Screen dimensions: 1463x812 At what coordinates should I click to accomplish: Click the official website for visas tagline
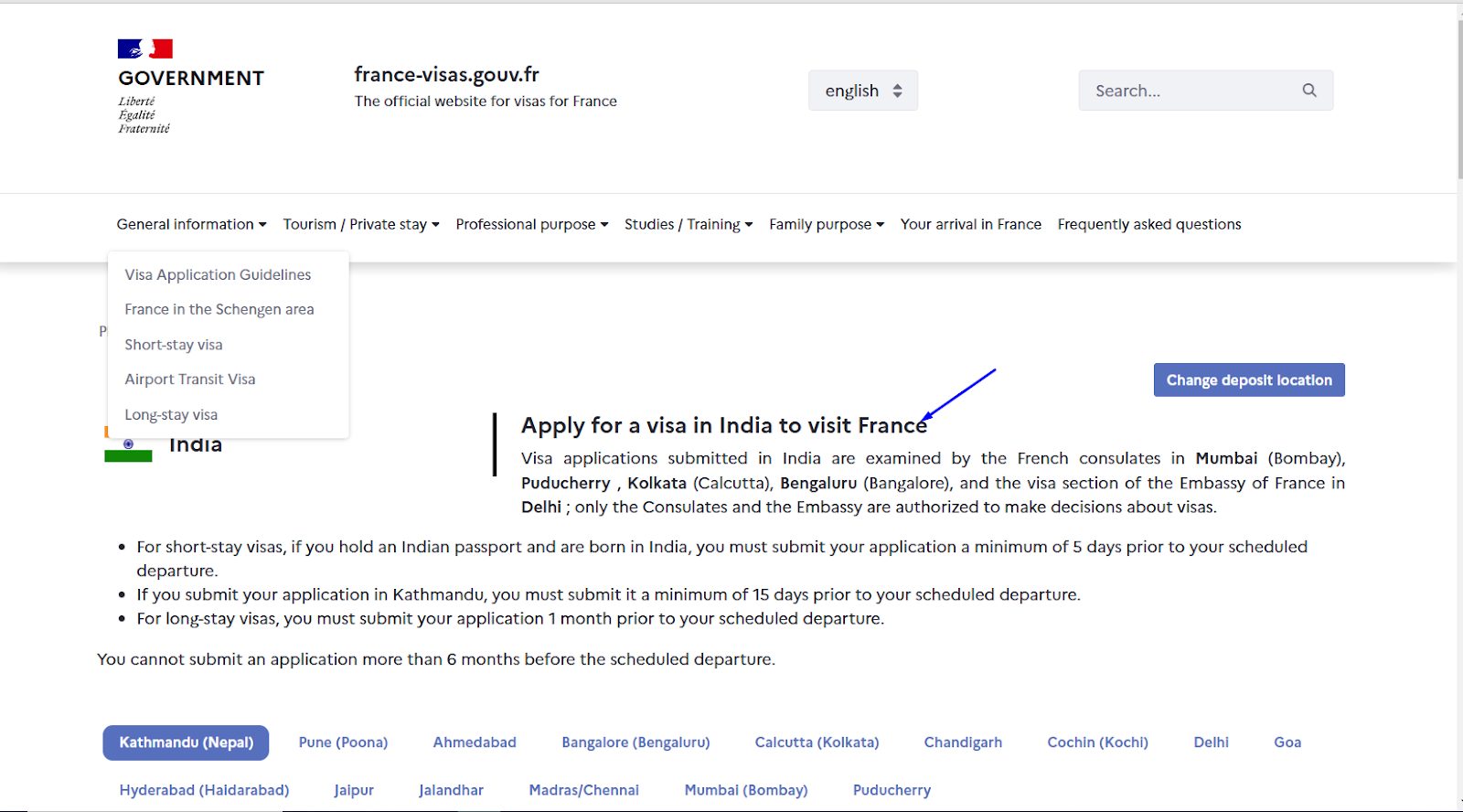[x=486, y=101]
